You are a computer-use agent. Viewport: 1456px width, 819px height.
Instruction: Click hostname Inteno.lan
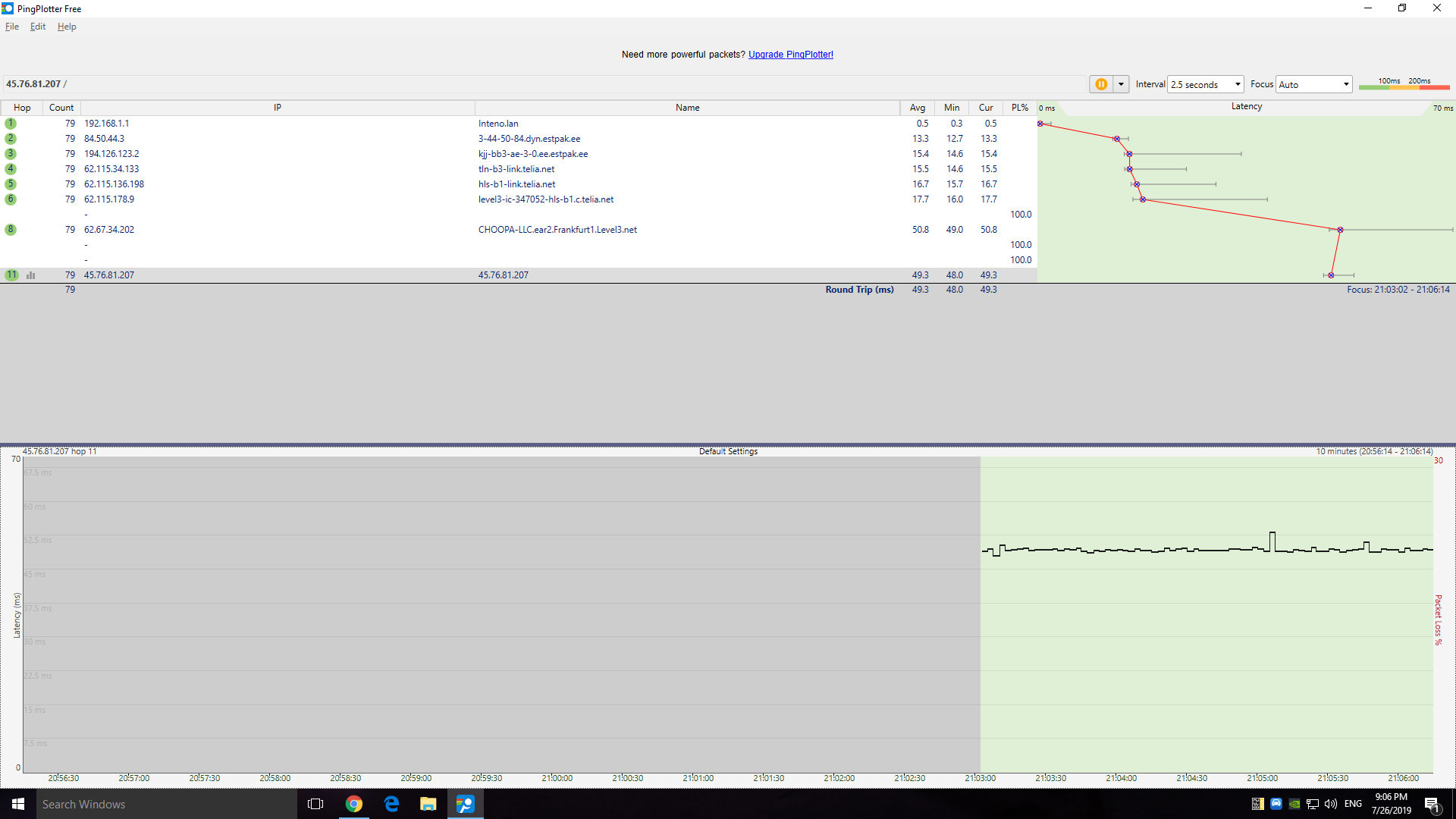pyautogui.click(x=498, y=124)
